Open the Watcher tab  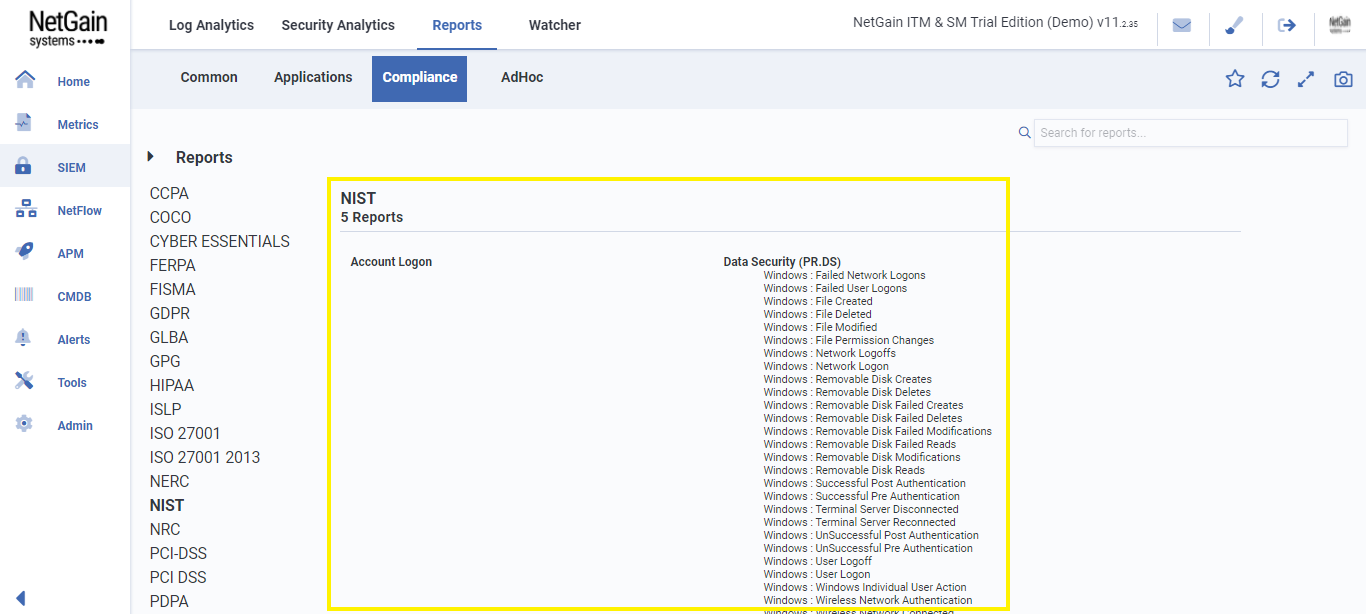(555, 25)
